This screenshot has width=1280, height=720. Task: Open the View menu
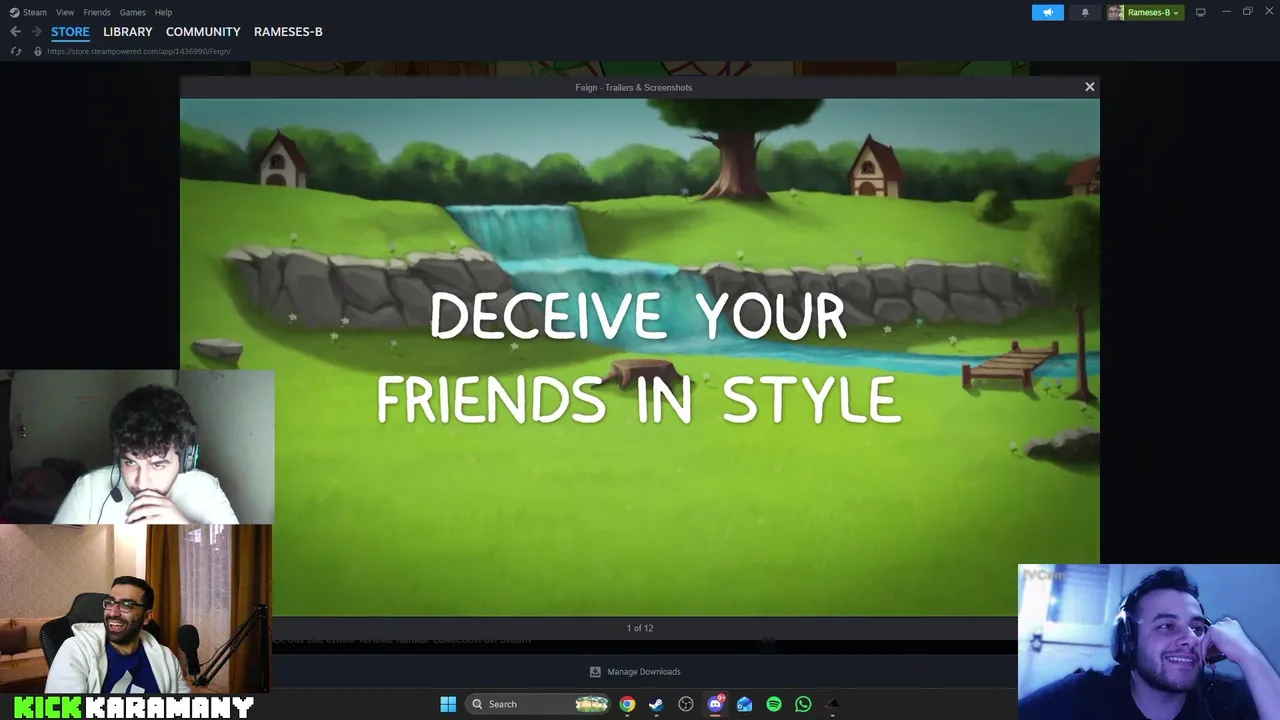point(65,12)
